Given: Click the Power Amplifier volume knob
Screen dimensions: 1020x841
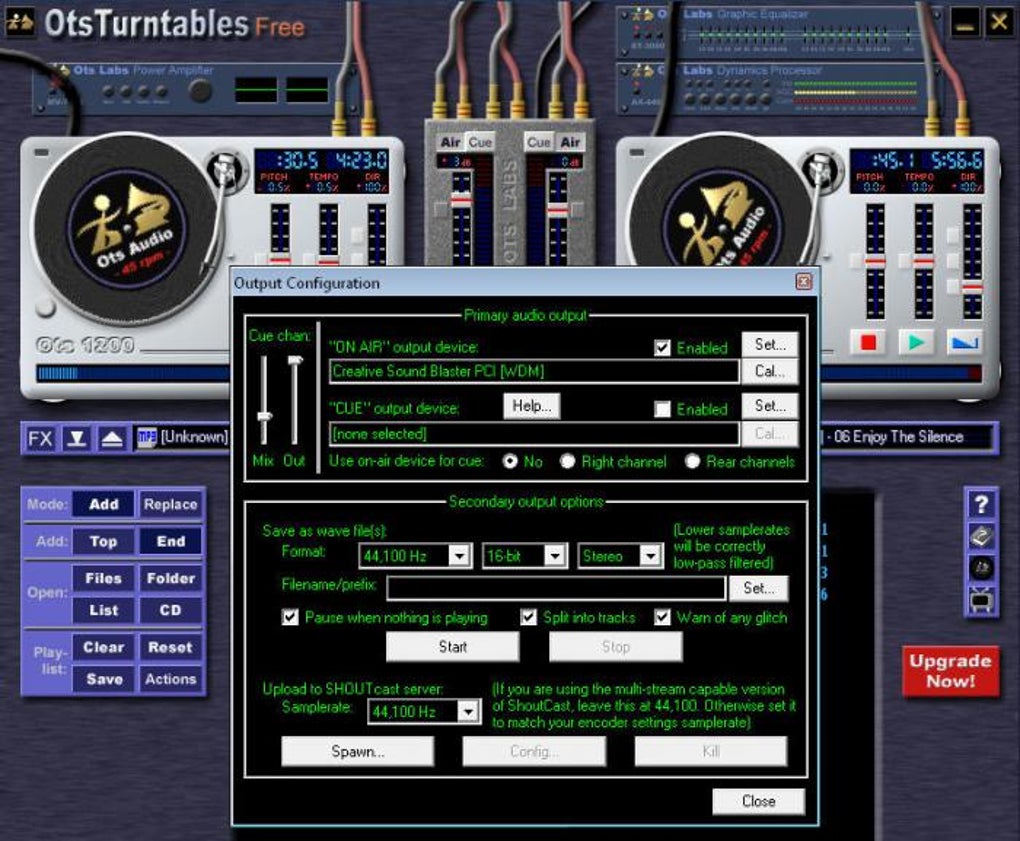Looking at the screenshot, I should pyautogui.click(x=199, y=90).
